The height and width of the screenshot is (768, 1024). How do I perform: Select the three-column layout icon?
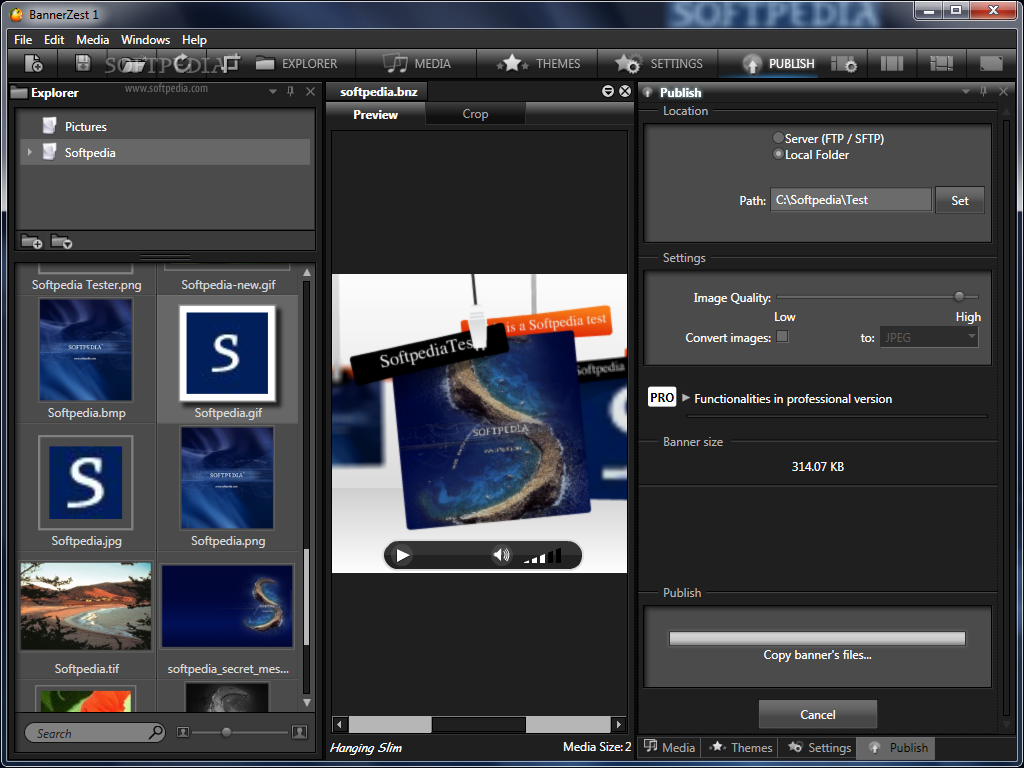click(x=891, y=64)
